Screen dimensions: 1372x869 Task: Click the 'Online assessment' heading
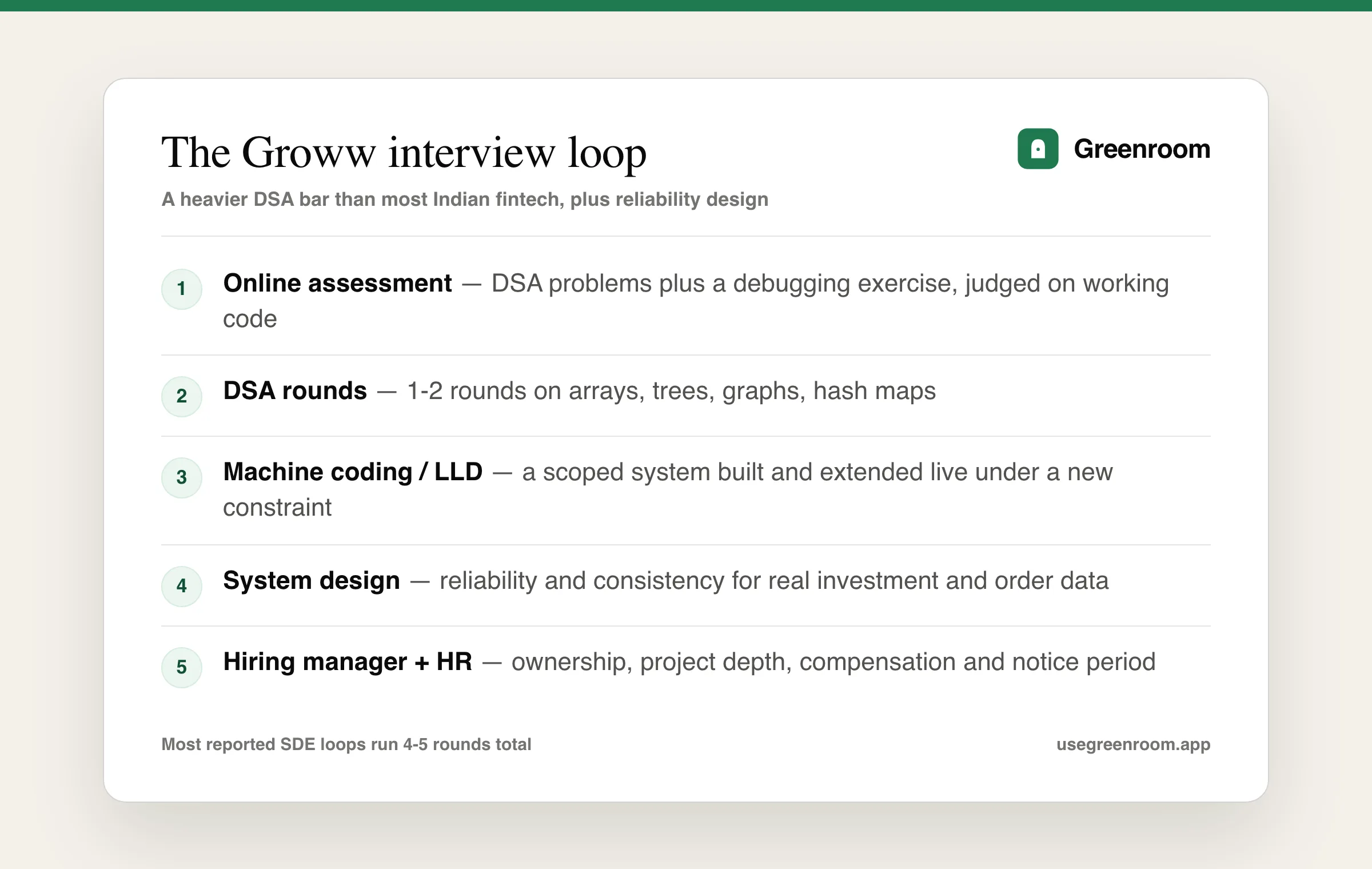tap(337, 283)
